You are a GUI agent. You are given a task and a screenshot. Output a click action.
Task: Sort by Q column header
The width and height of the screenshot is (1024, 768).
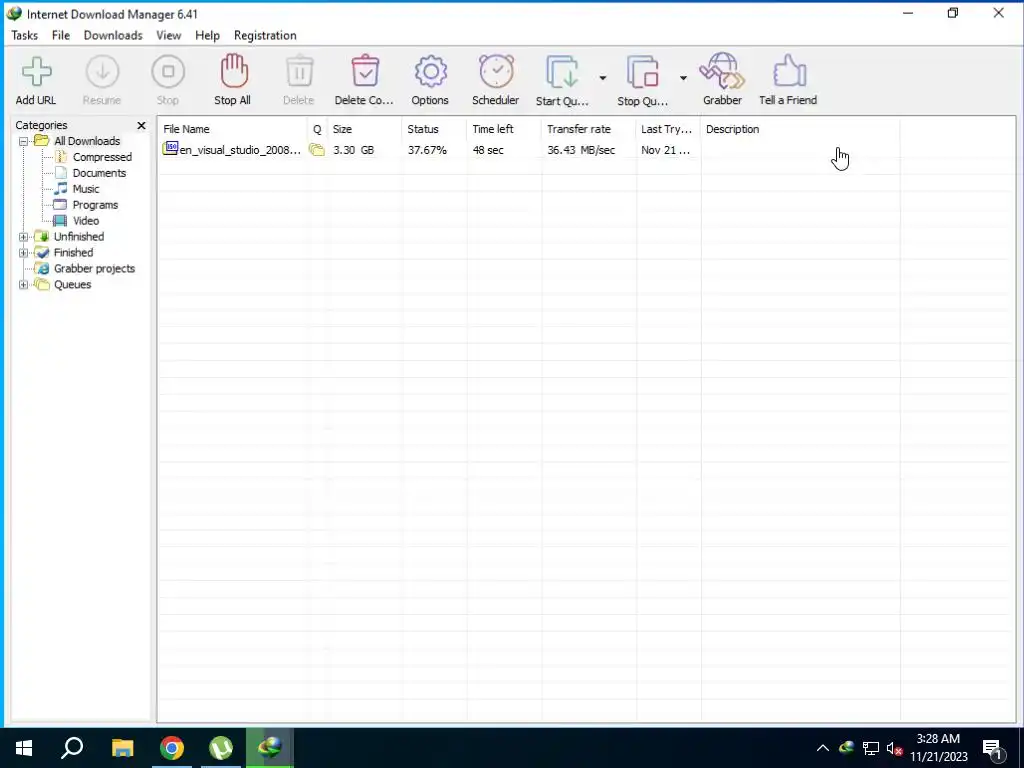tap(317, 129)
